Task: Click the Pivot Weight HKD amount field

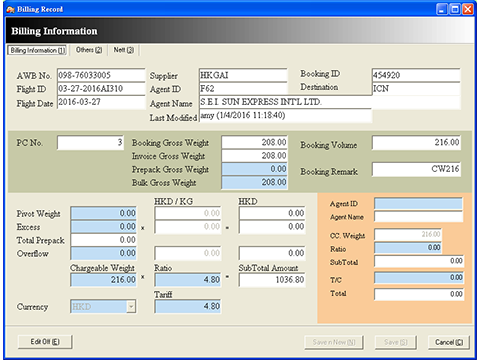Action: point(272,213)
